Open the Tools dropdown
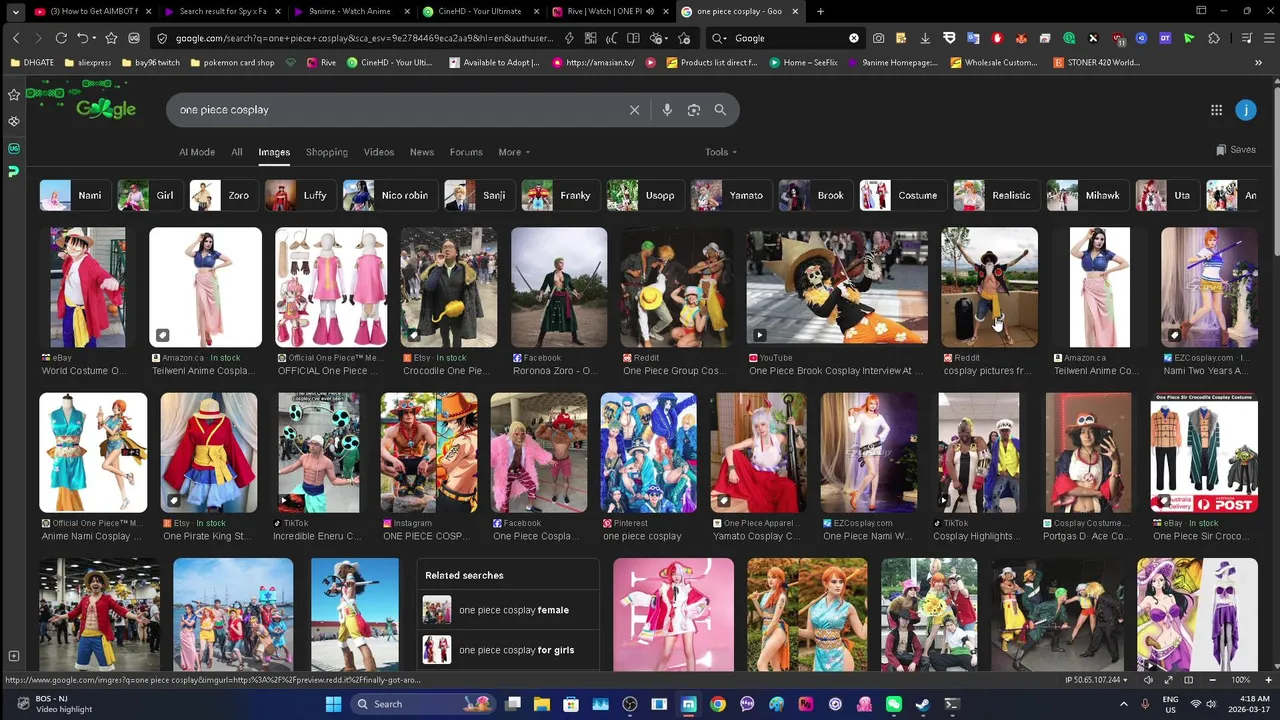 pos(721,152)
